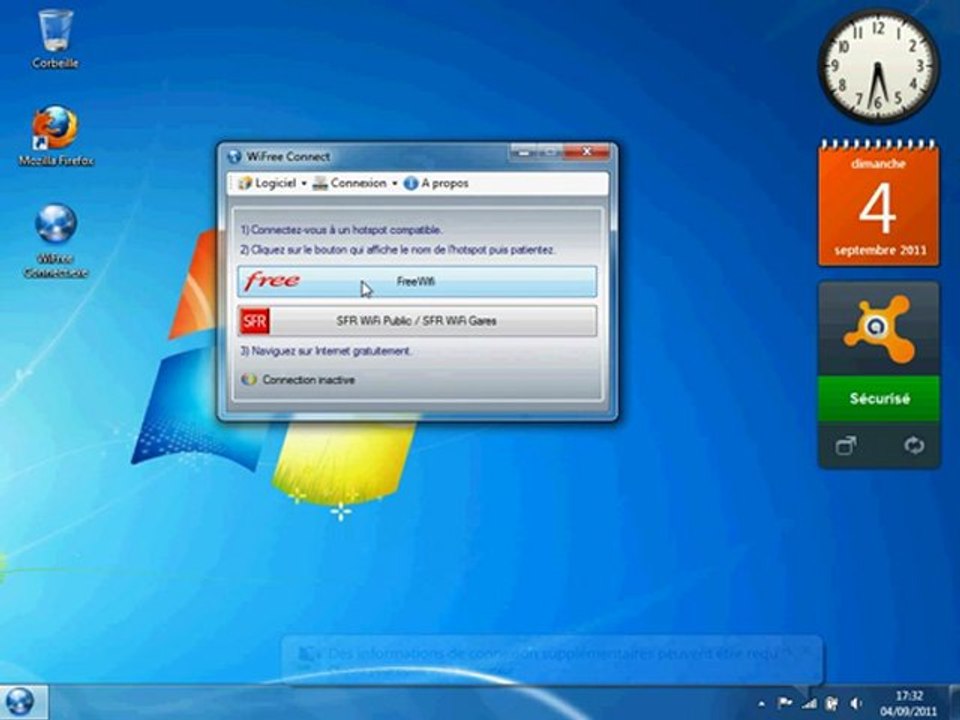Open the Windows Start orb
Screen dimensions: 960x720
(x=20, y=702)
